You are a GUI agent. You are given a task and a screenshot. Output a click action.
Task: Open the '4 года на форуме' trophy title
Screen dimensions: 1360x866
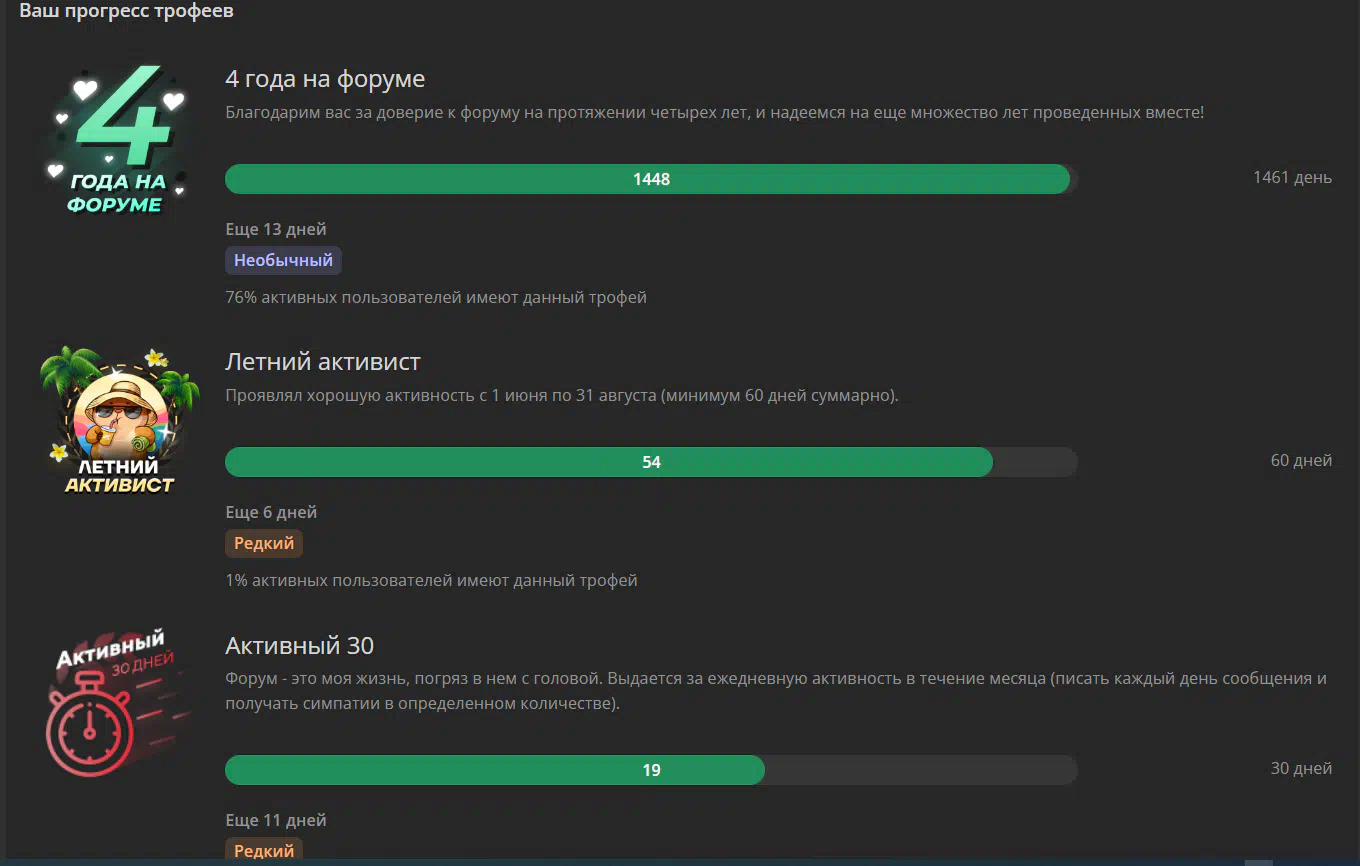[x=325, y=79]
